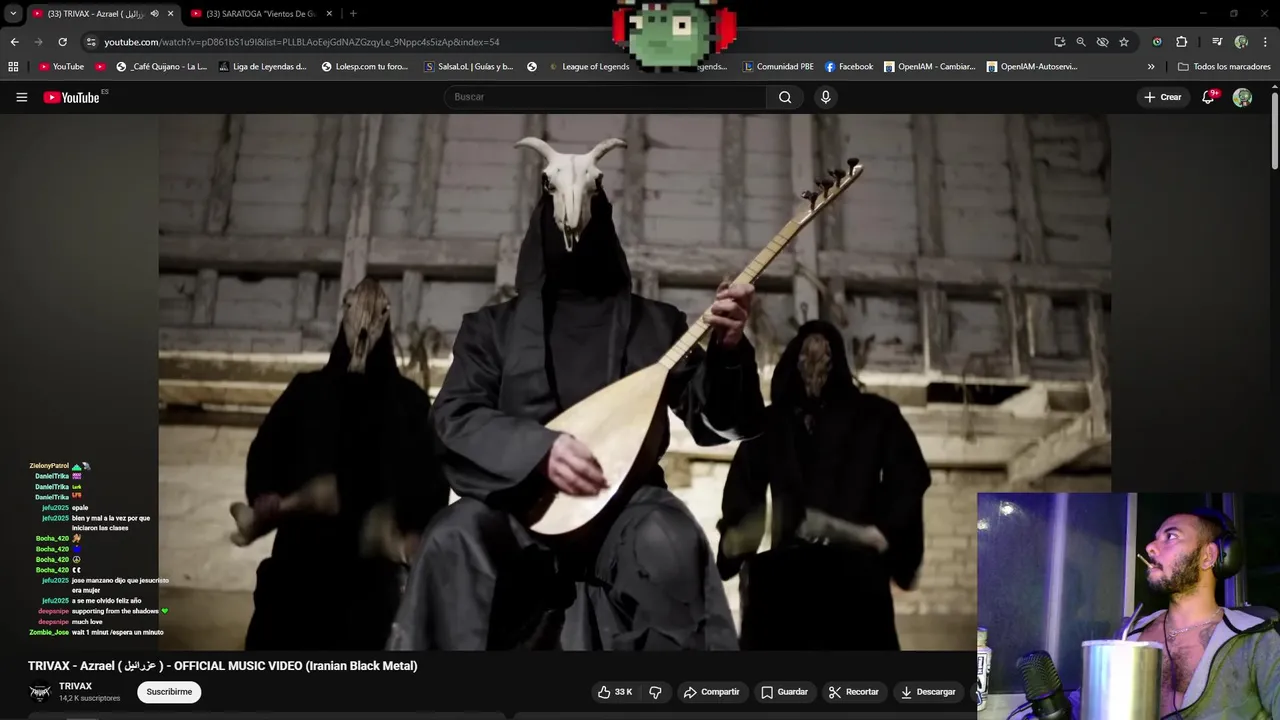1280x720 pixels.
Task: Go back in browser history
Action: click(14, 42)
